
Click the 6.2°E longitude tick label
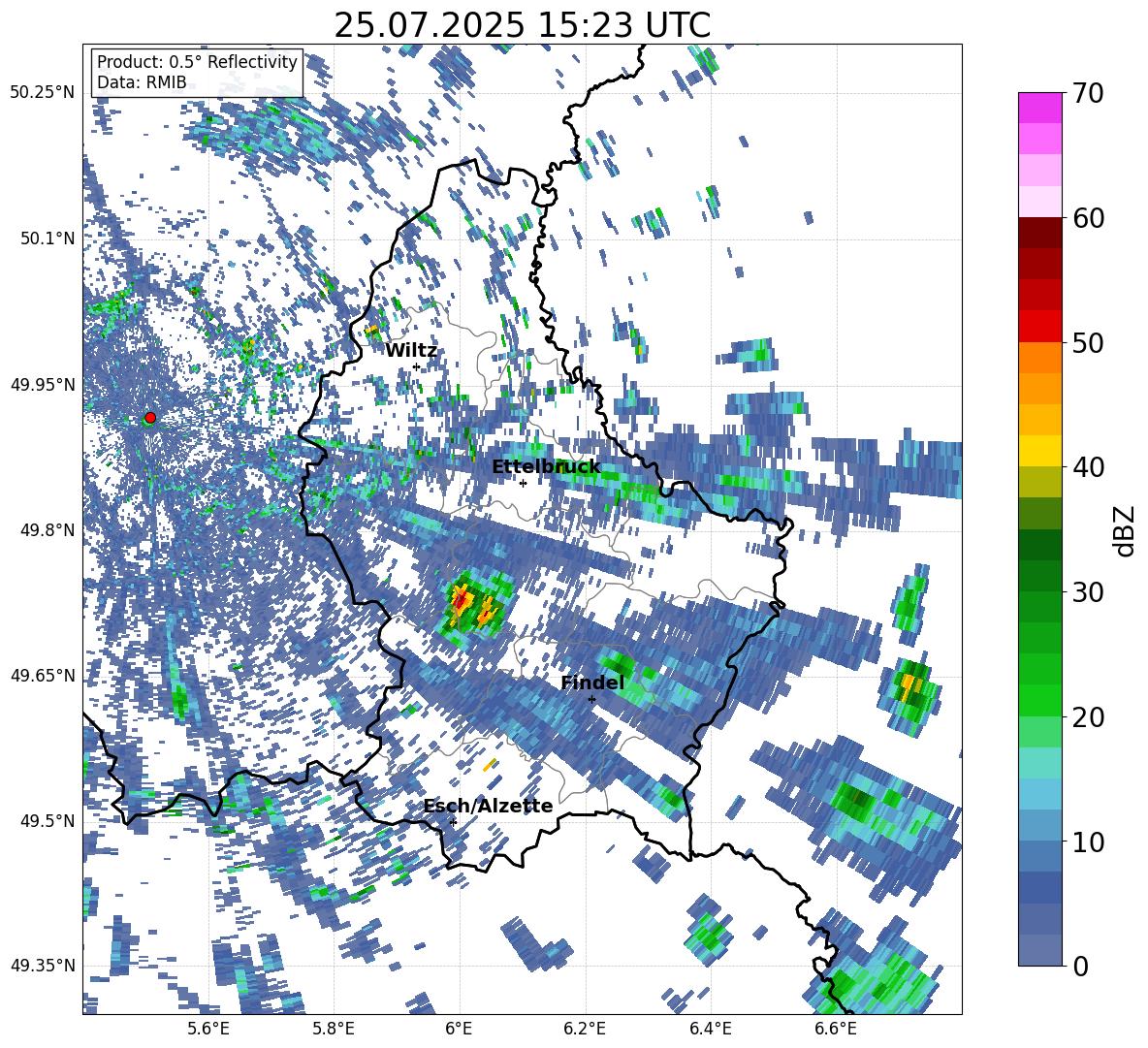point(585,1029)
